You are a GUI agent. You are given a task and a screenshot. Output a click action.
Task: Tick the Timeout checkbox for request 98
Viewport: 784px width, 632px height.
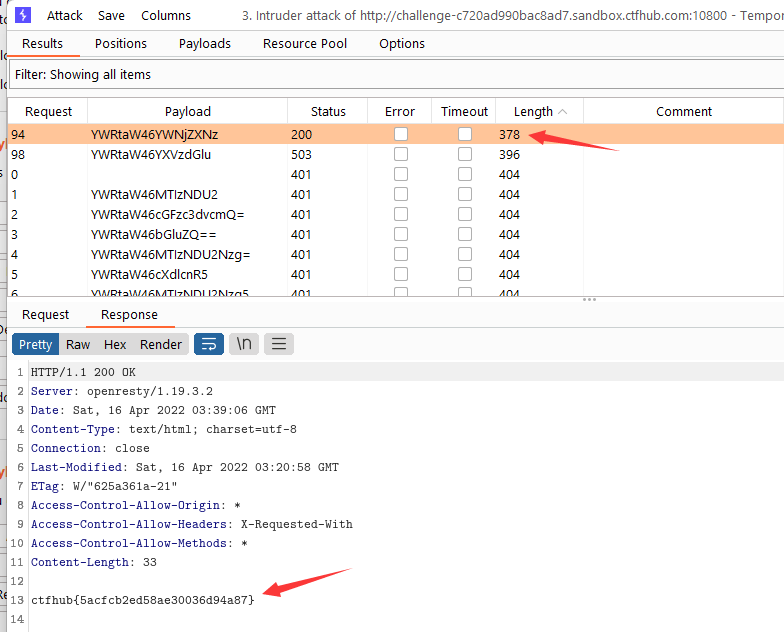tap(464, 154)
